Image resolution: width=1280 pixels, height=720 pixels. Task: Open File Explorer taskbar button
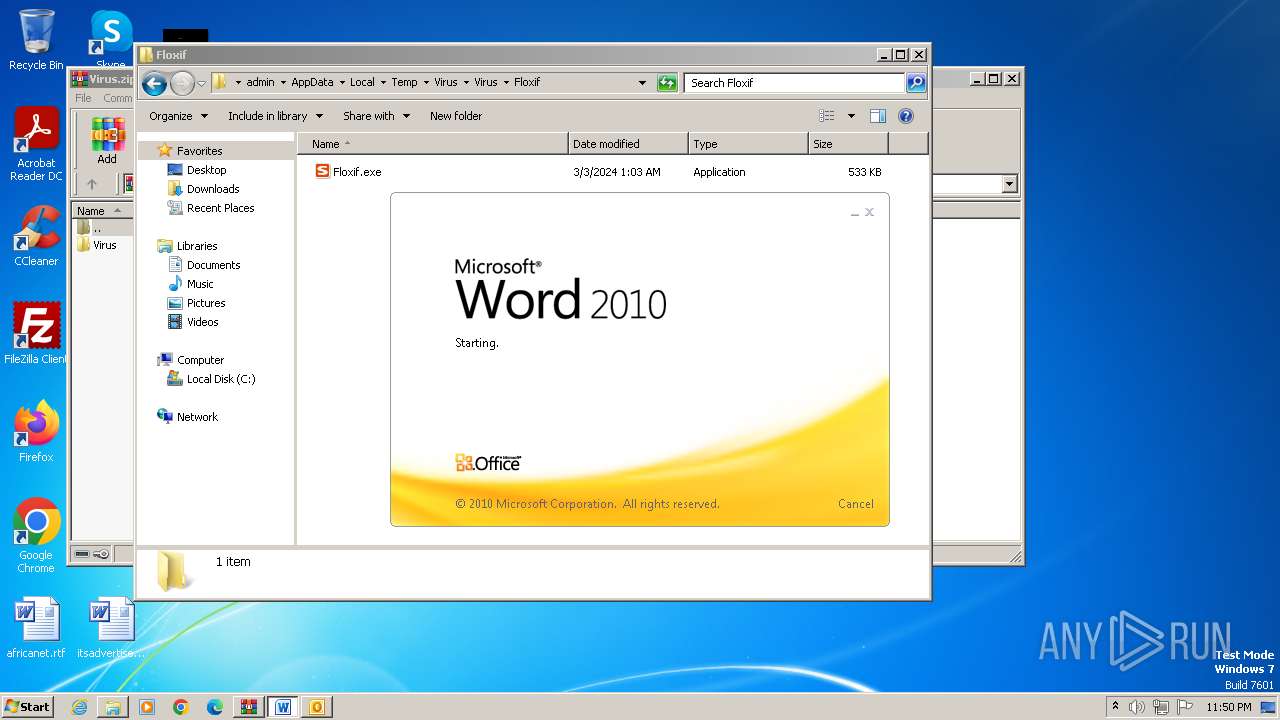coord(113,707)
